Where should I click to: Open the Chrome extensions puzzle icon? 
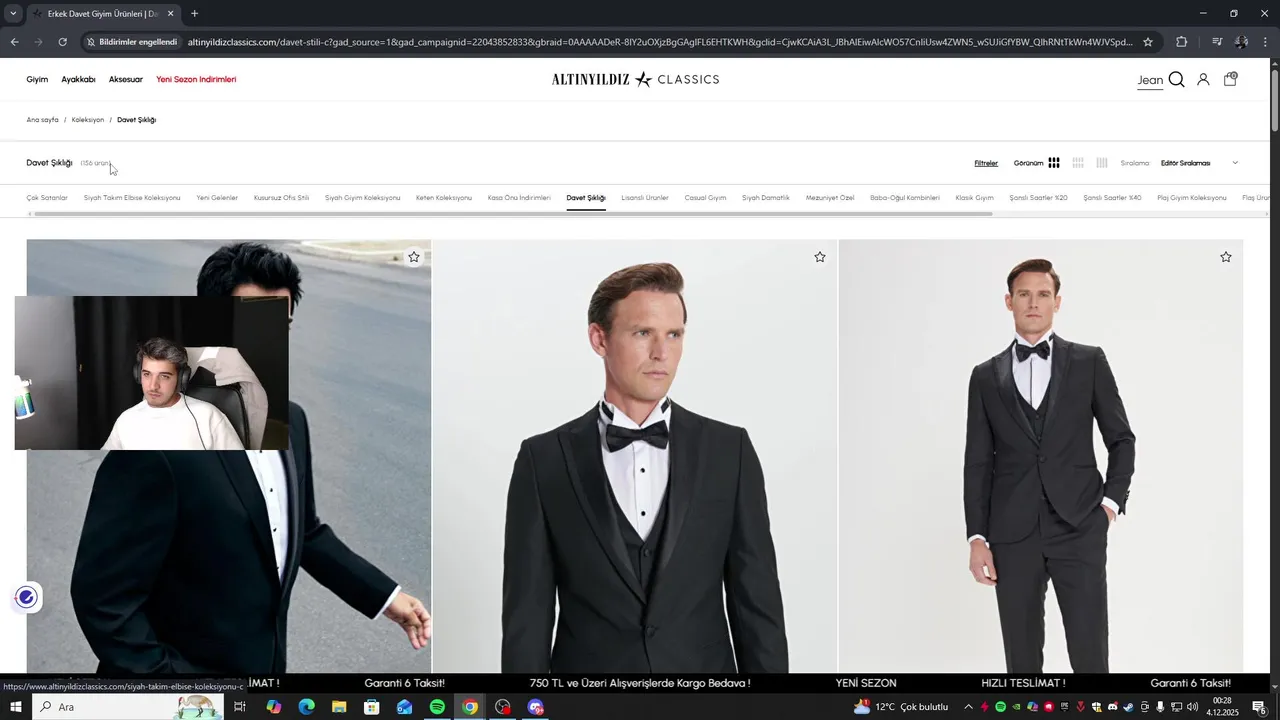pos(1181,42)
